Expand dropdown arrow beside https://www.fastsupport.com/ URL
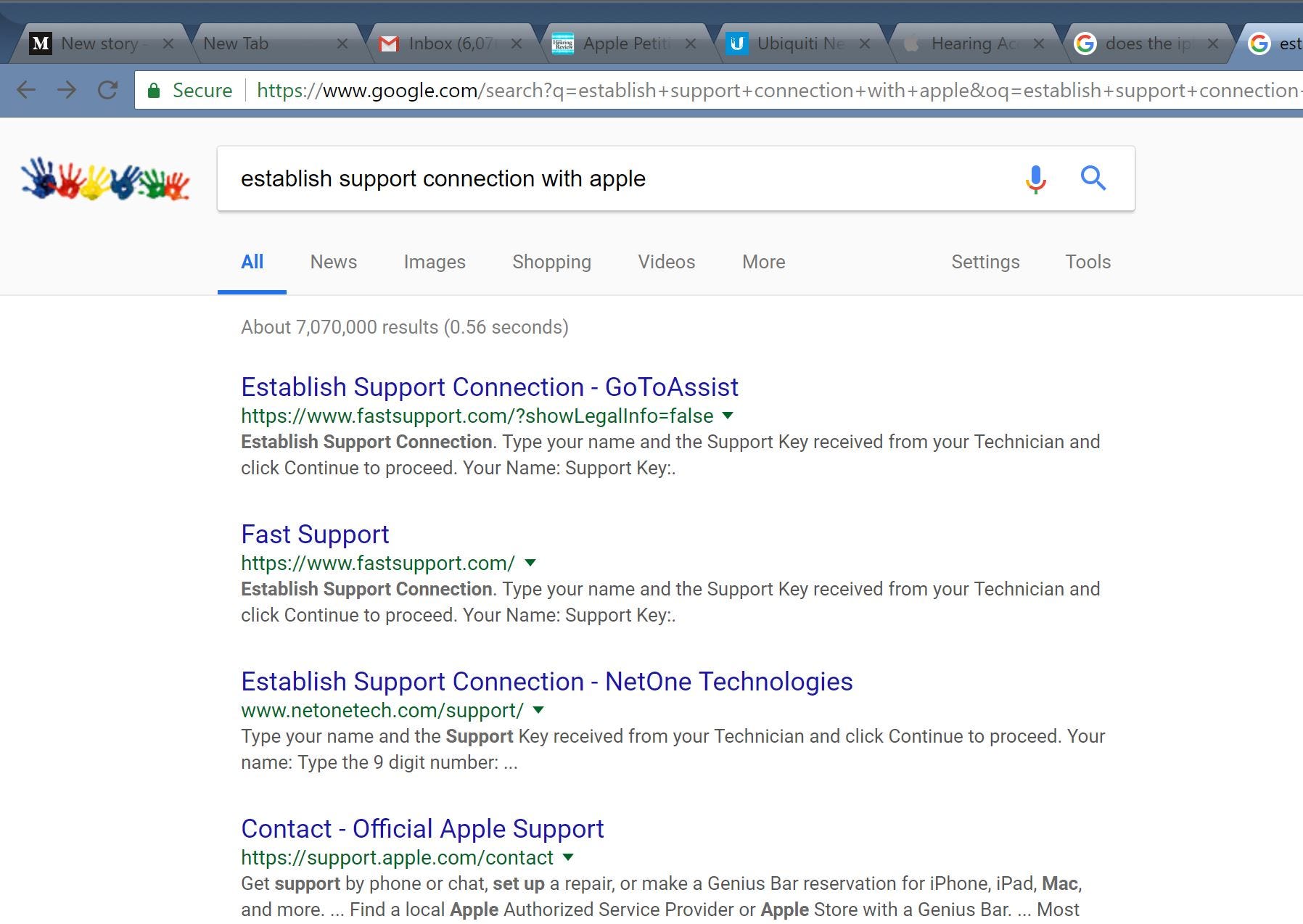This screenshot has width=1303, height=924. pos(530,563)
